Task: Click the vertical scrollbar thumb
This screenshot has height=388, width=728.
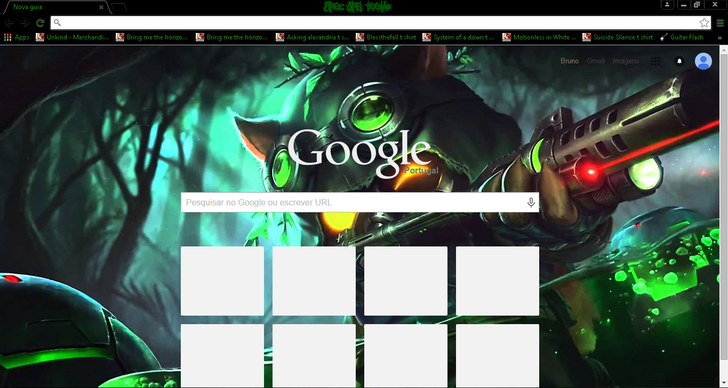Action: 723,207
